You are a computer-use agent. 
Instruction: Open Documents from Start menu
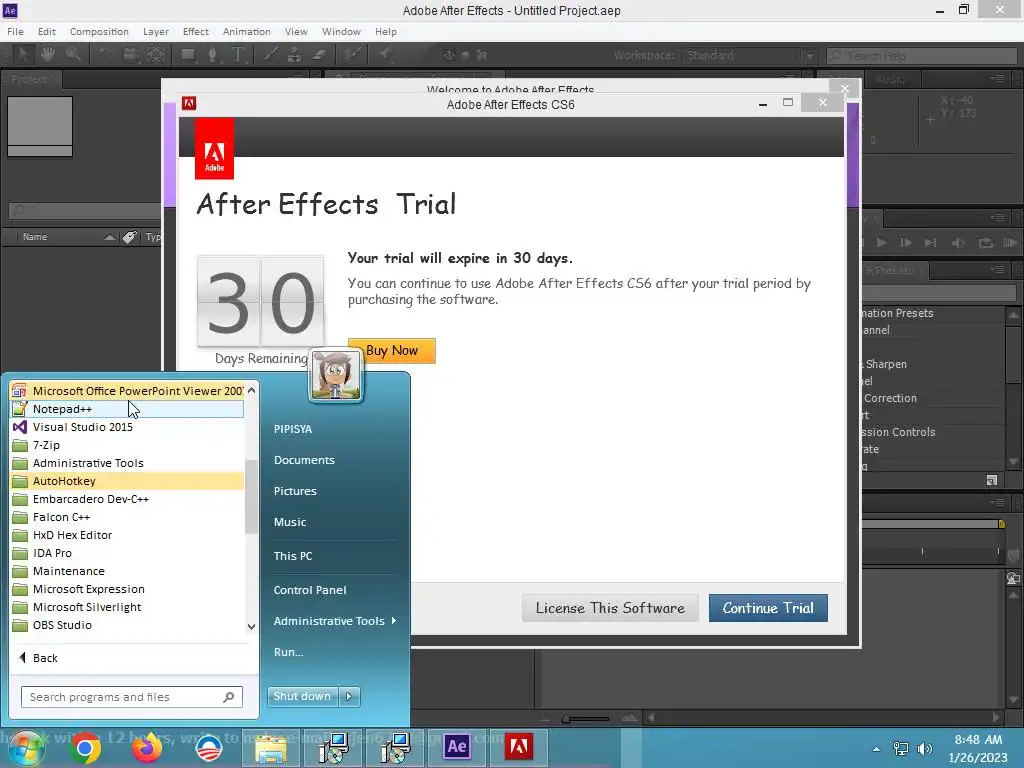tap(304, 460)
